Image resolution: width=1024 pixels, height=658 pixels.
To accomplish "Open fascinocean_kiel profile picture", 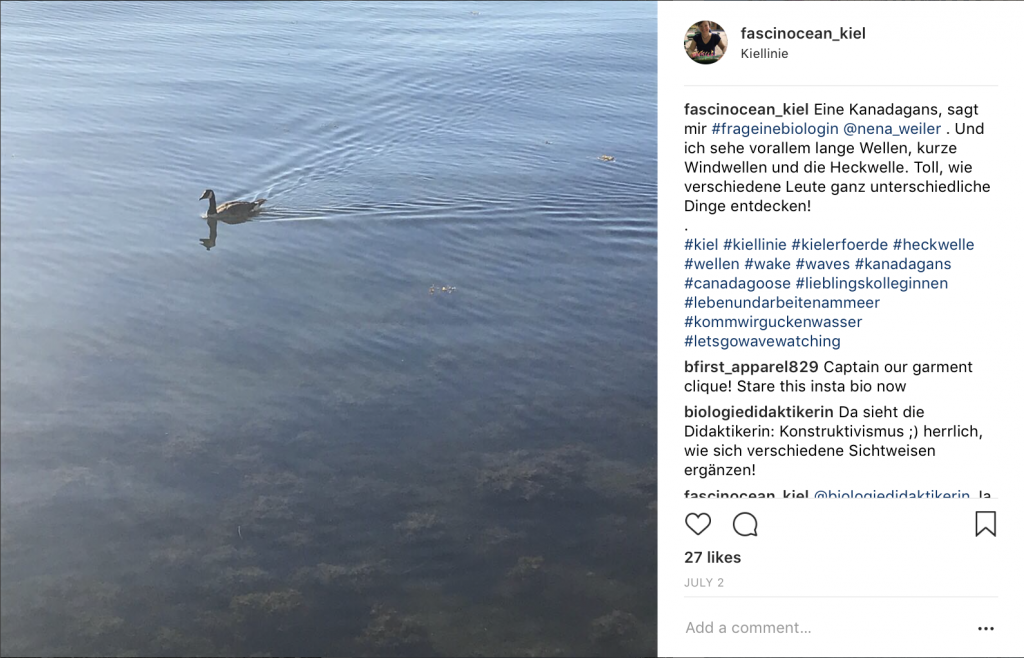I will click(x=705, y=42).
